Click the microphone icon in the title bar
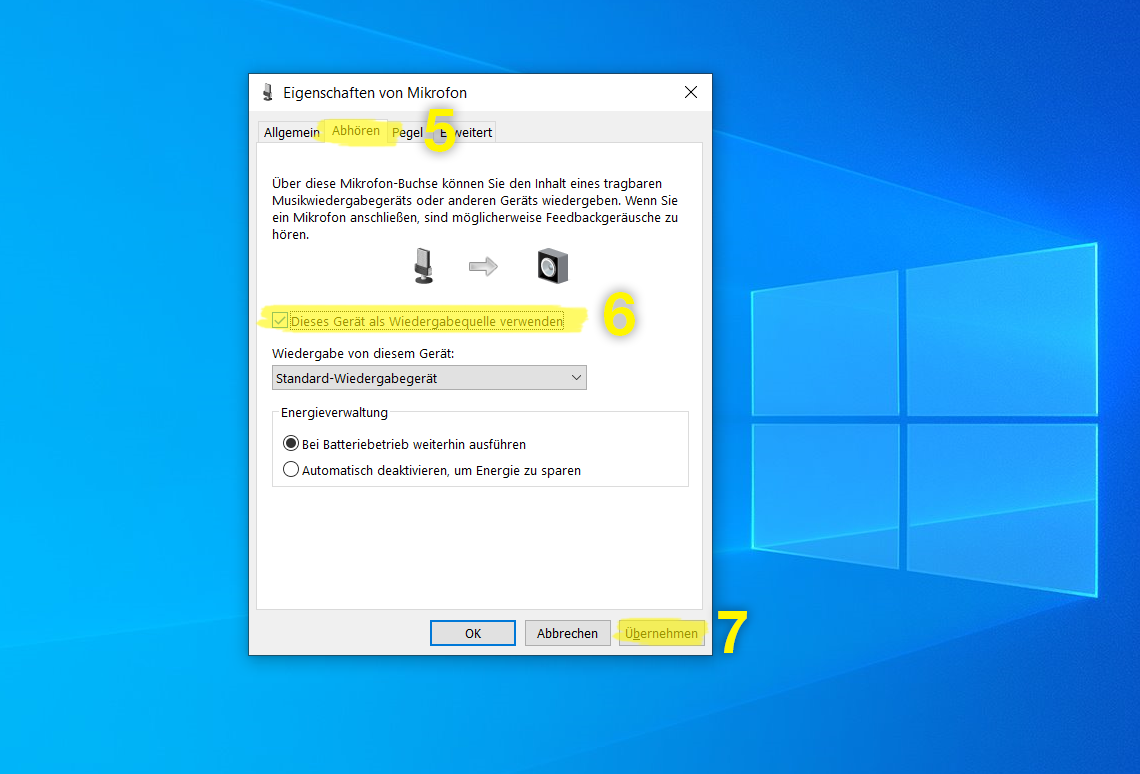The image size is (1140, 774). [x=268, y=92]
